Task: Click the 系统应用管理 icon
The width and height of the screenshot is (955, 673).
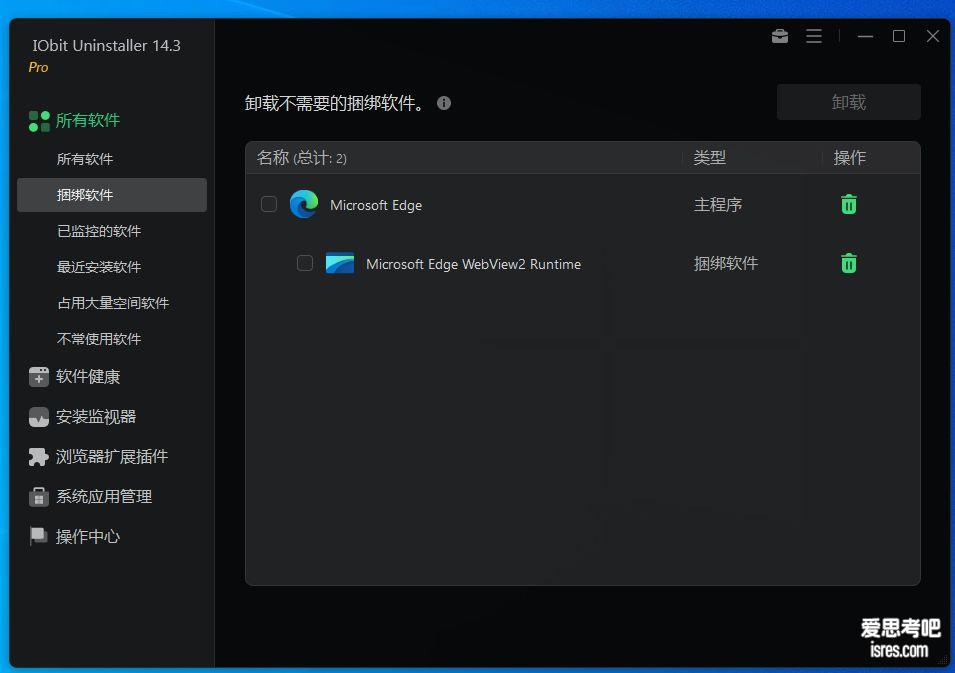Action: 38,496
